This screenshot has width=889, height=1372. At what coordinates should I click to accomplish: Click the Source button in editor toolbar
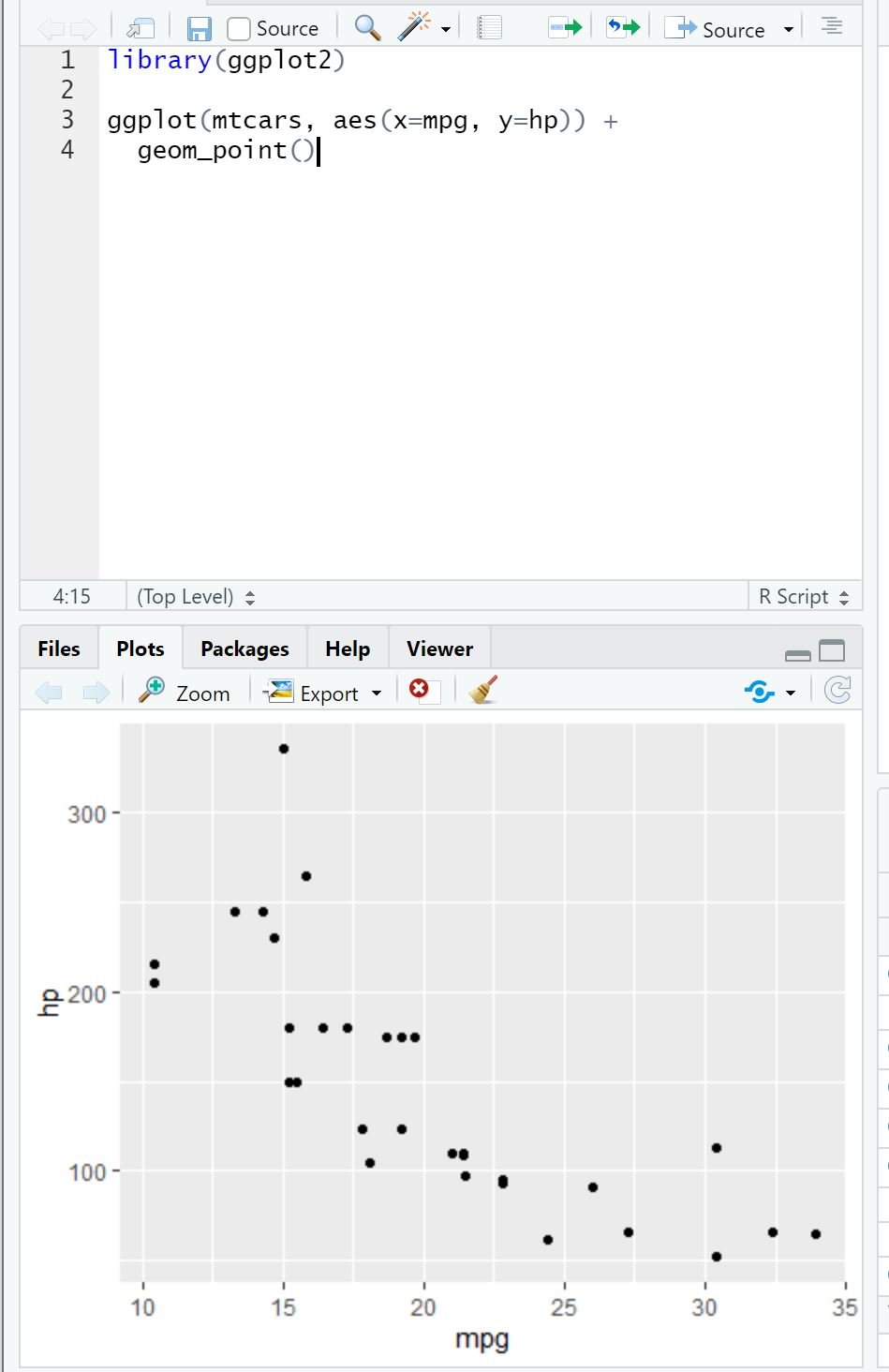pos(718,29)
